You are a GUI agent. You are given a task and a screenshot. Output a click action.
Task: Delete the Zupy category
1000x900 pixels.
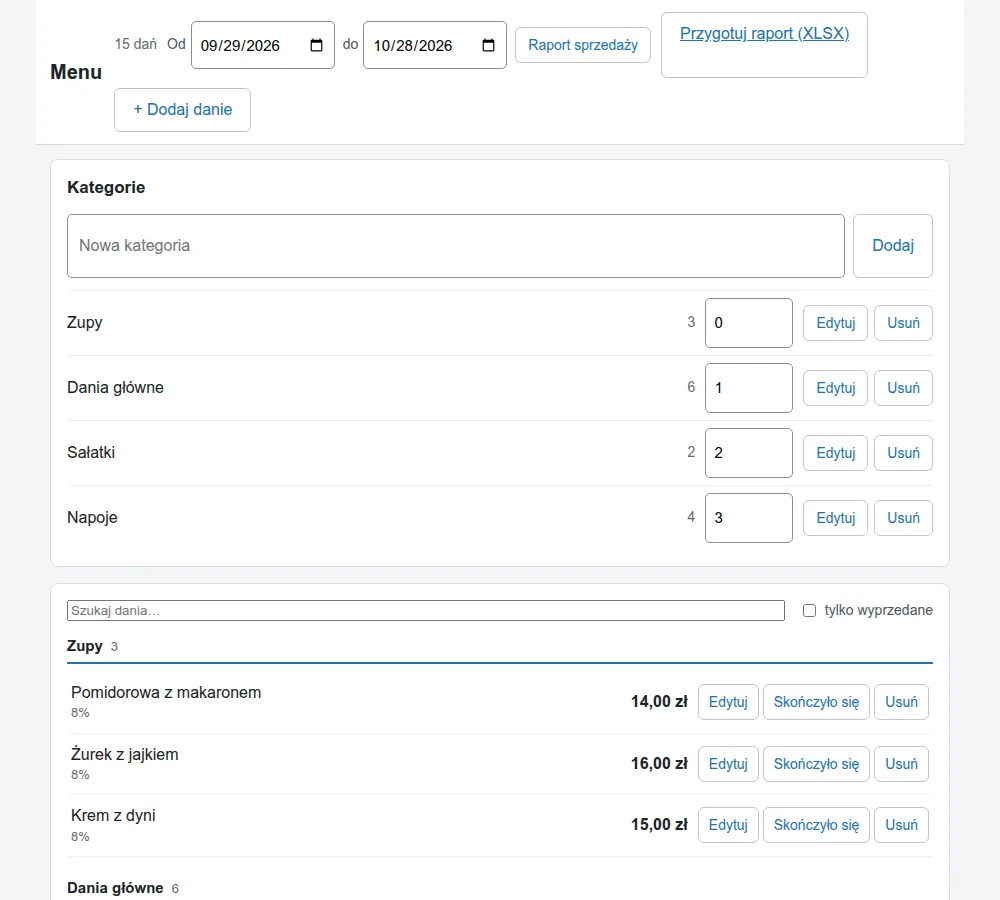[x=903, y=323]
